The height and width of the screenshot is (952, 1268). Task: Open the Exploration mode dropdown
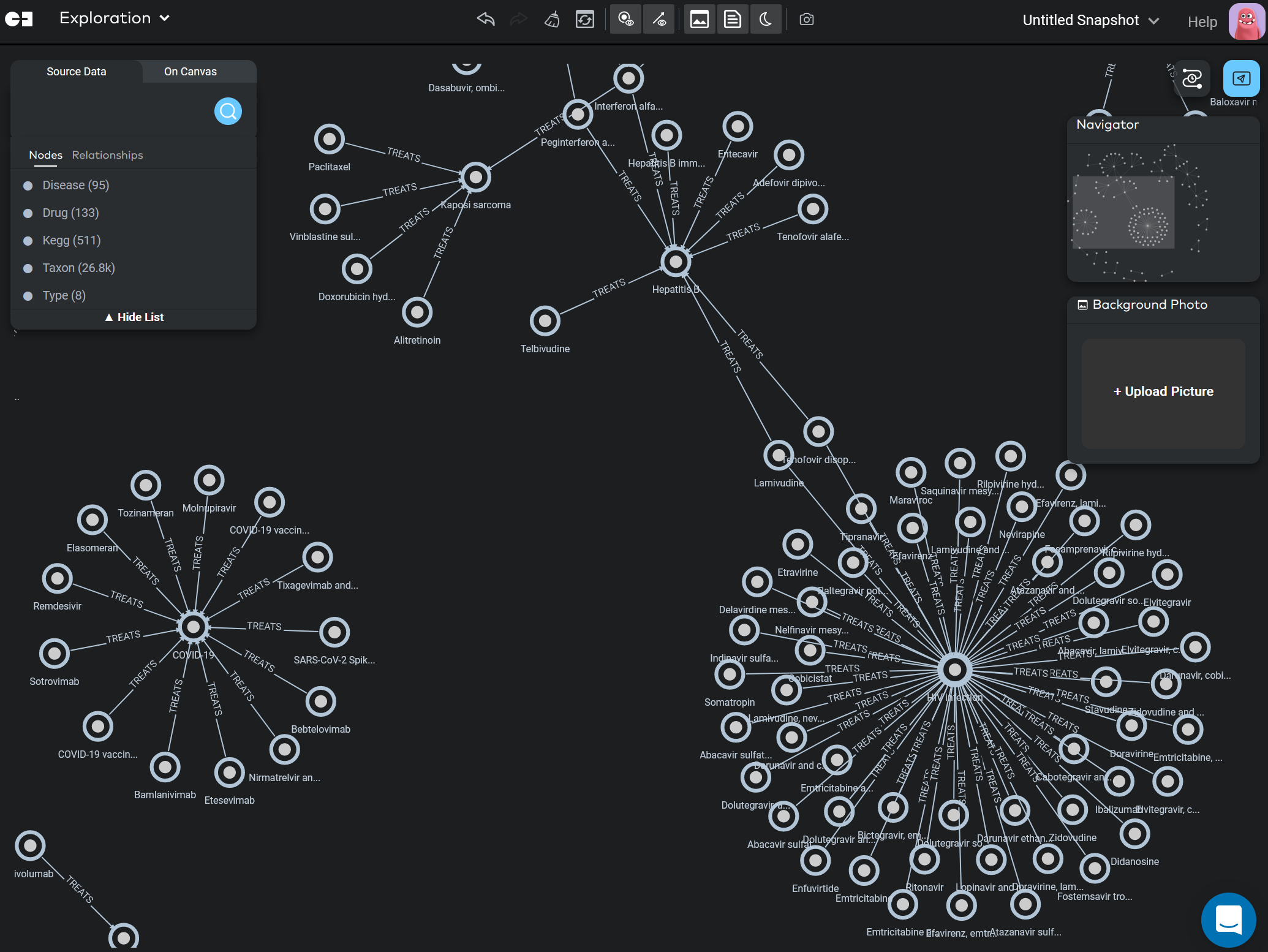click(x=114, y=18)
